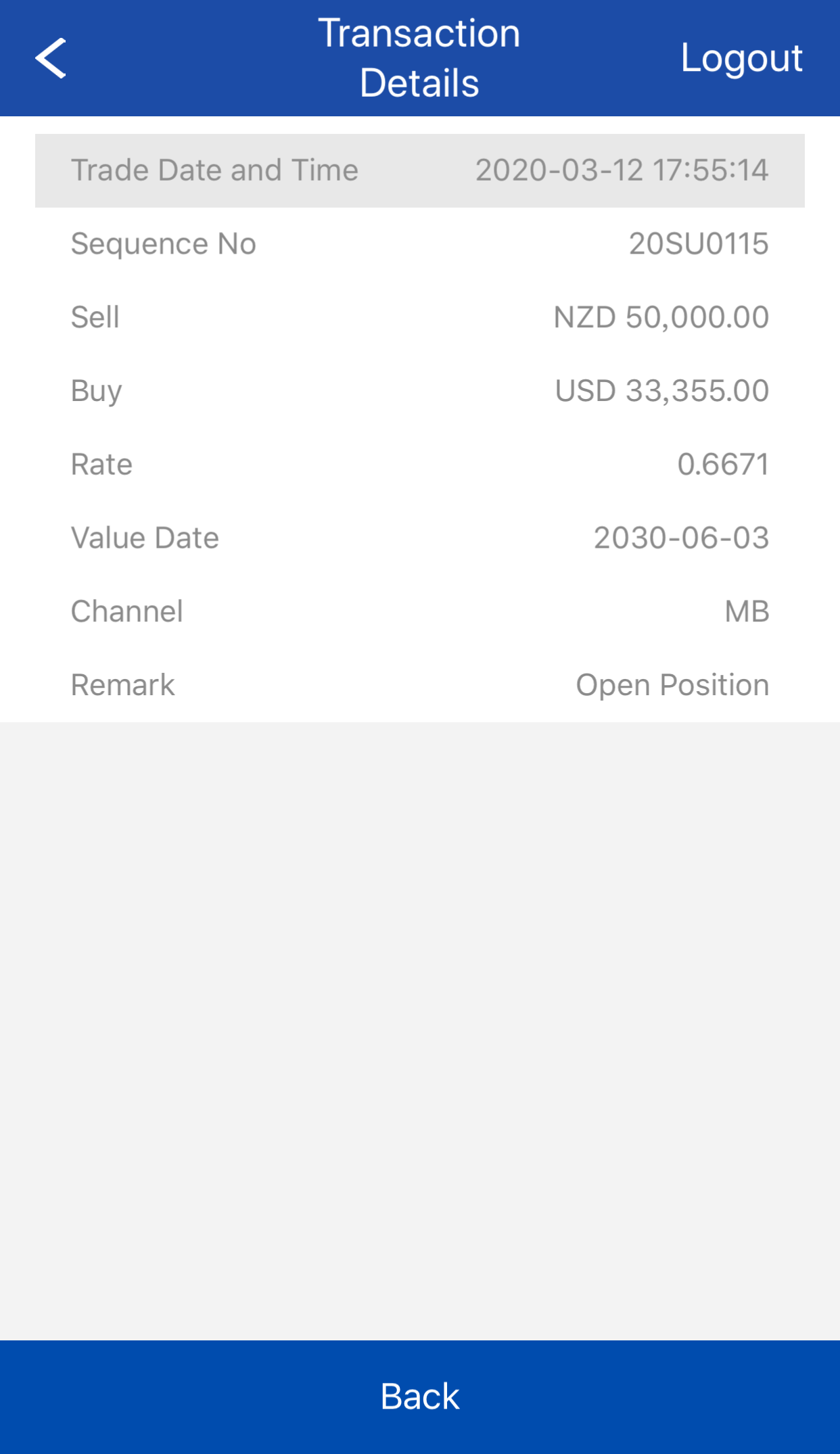Tap the sequence number 20SU0115

click(699, 243)
